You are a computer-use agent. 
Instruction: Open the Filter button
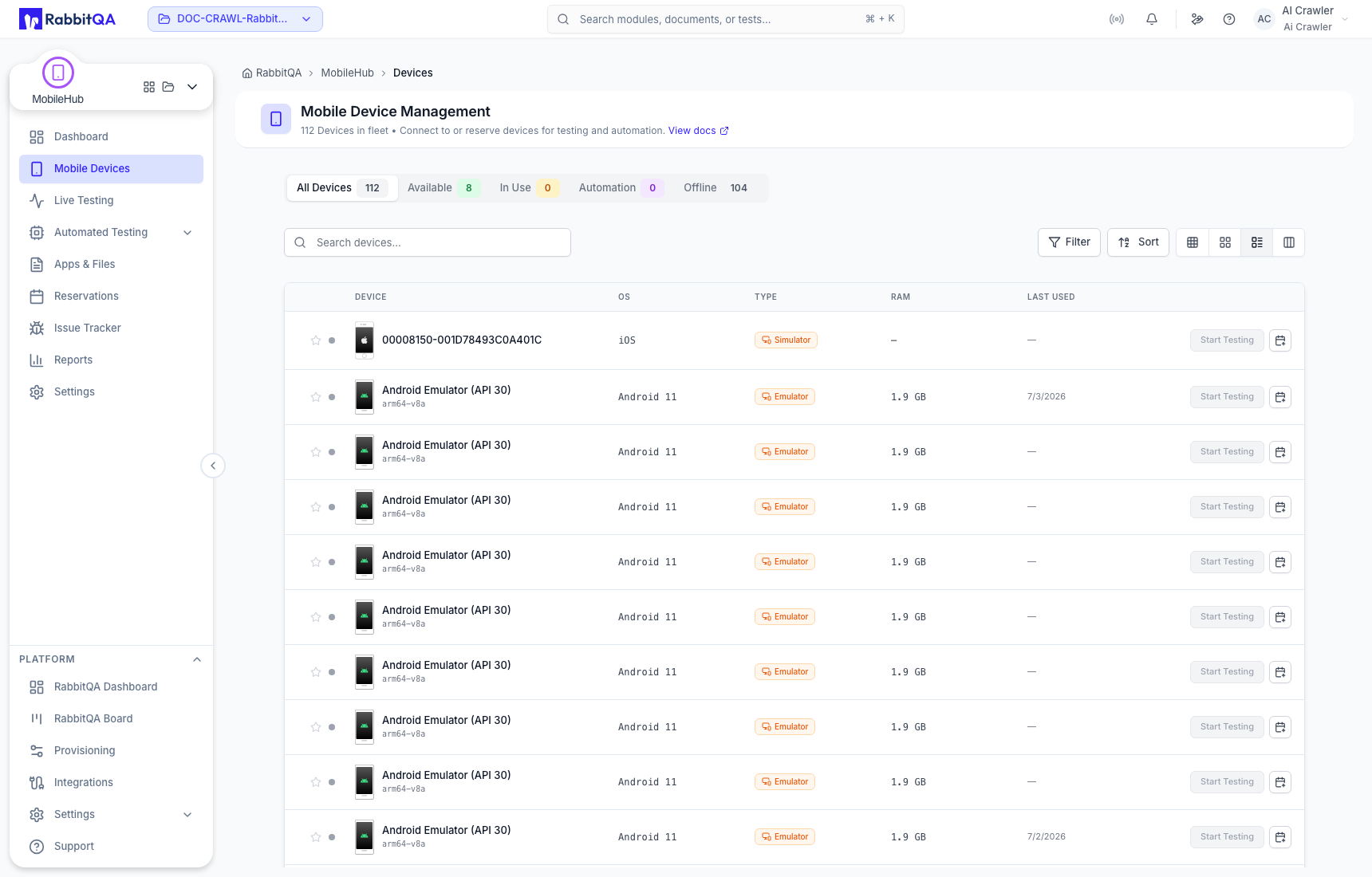1069,242
